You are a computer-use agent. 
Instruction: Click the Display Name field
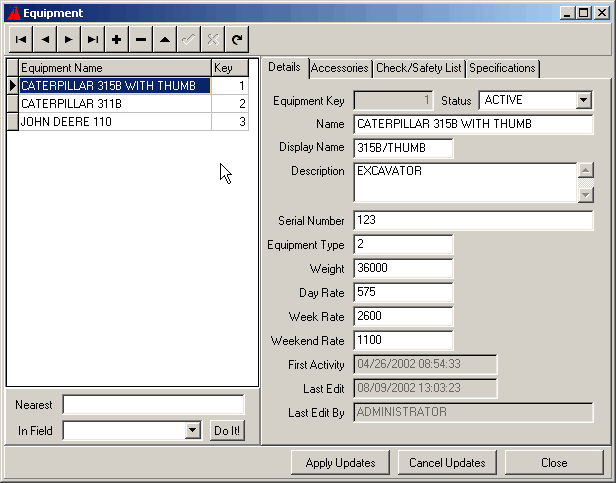pyautogui.click(x=403, y=148)
